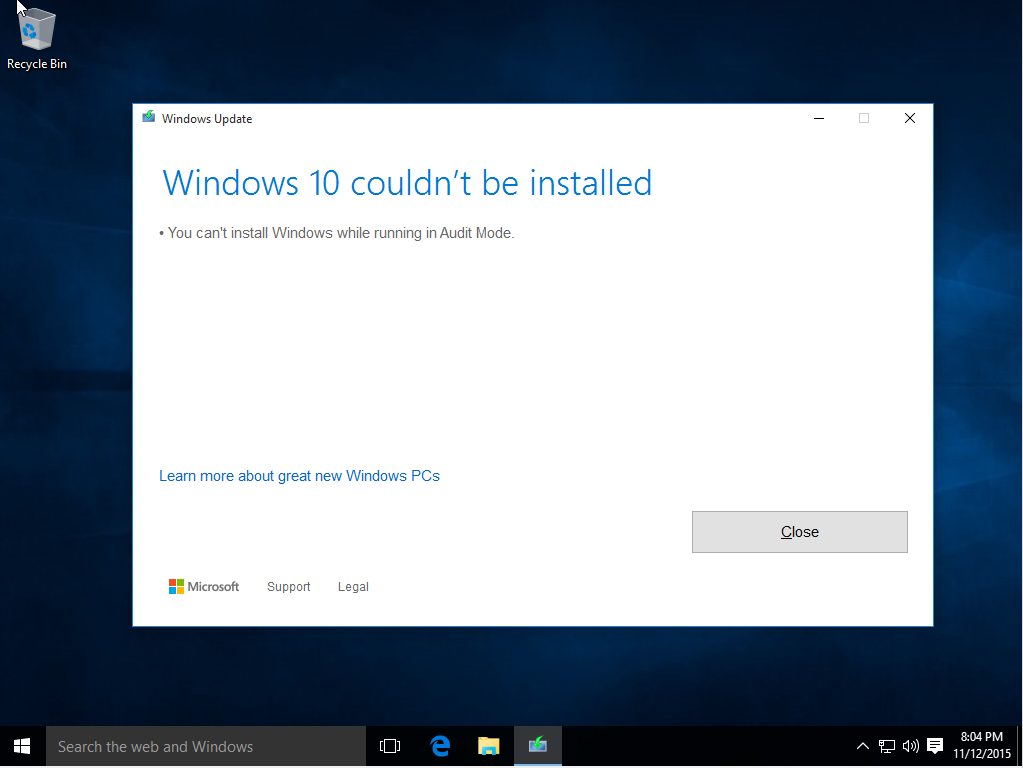This screenshot has height=768, width=1023.
Task: Click the X to close Windows Update window
Action: (909, 118)
